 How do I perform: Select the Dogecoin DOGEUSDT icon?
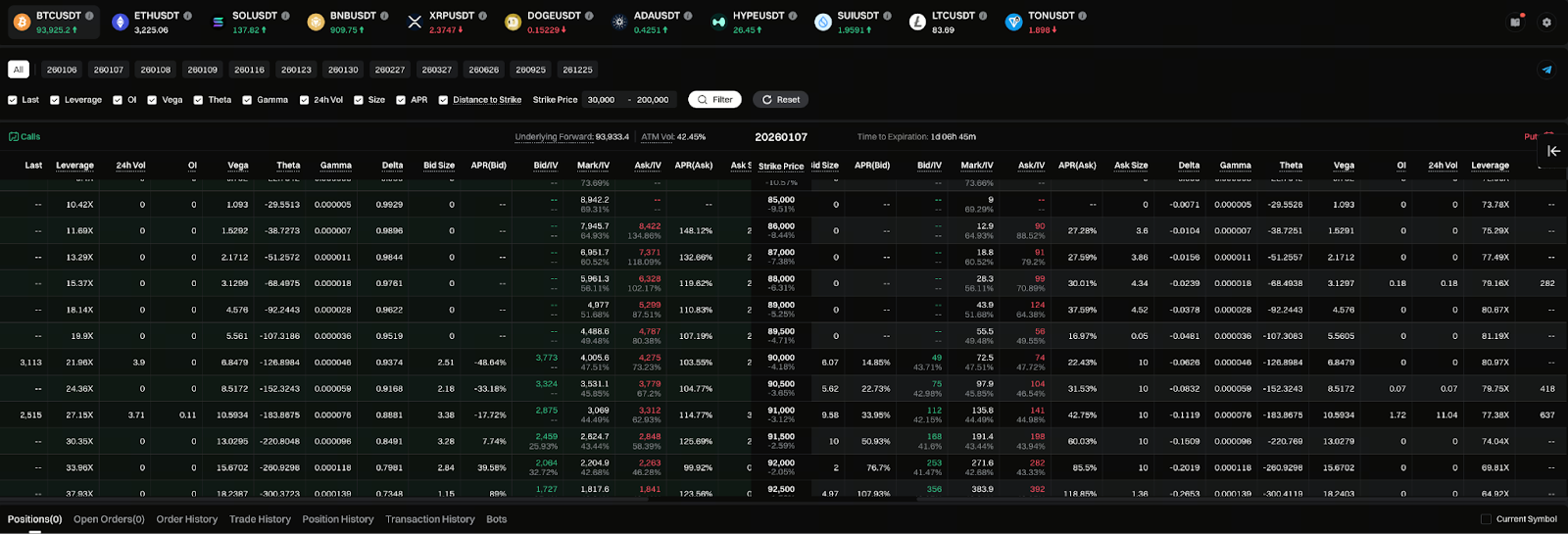(x=513, y=22)
